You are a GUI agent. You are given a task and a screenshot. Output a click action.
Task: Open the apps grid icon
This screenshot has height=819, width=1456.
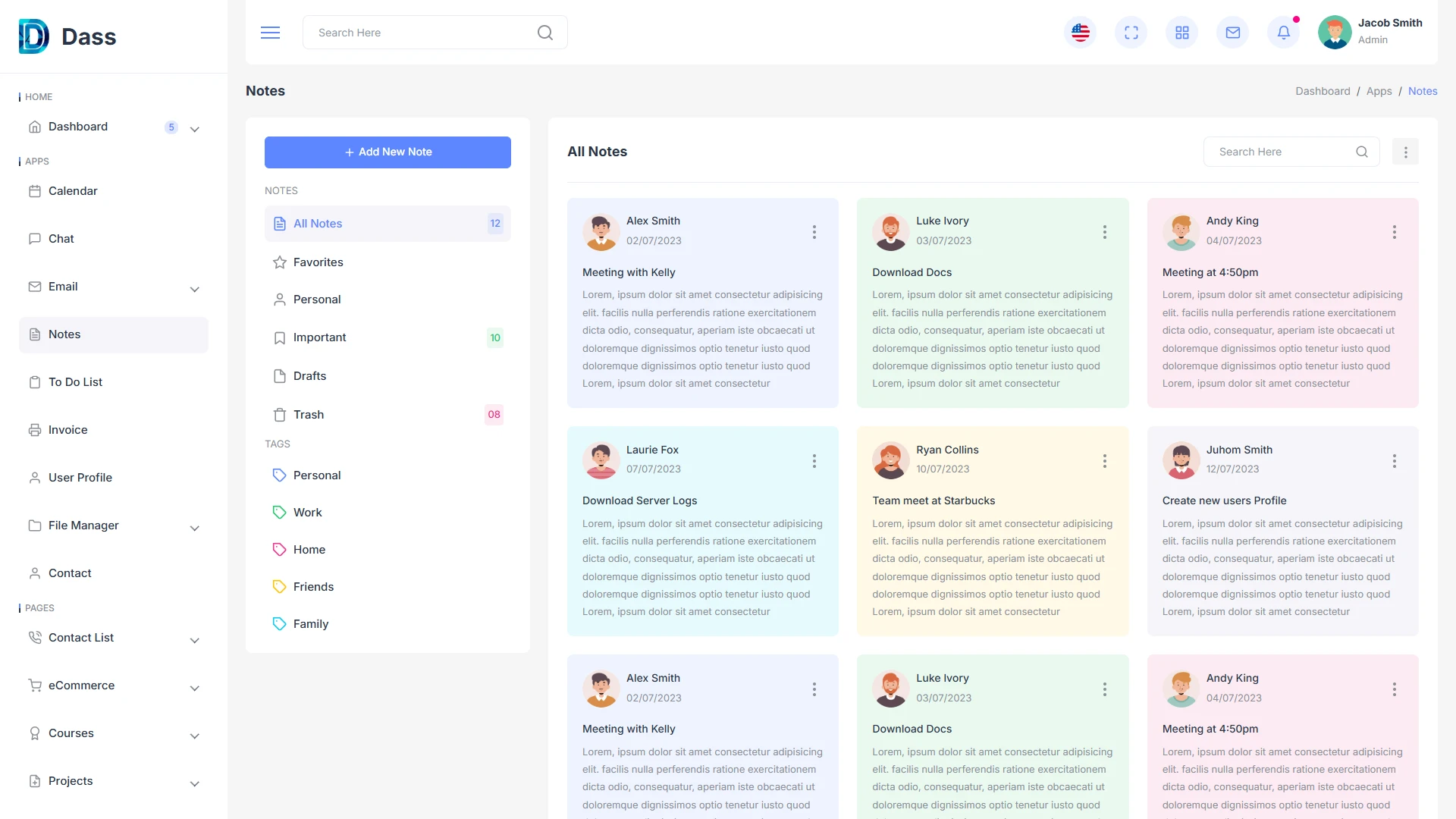coord(1182,33)
